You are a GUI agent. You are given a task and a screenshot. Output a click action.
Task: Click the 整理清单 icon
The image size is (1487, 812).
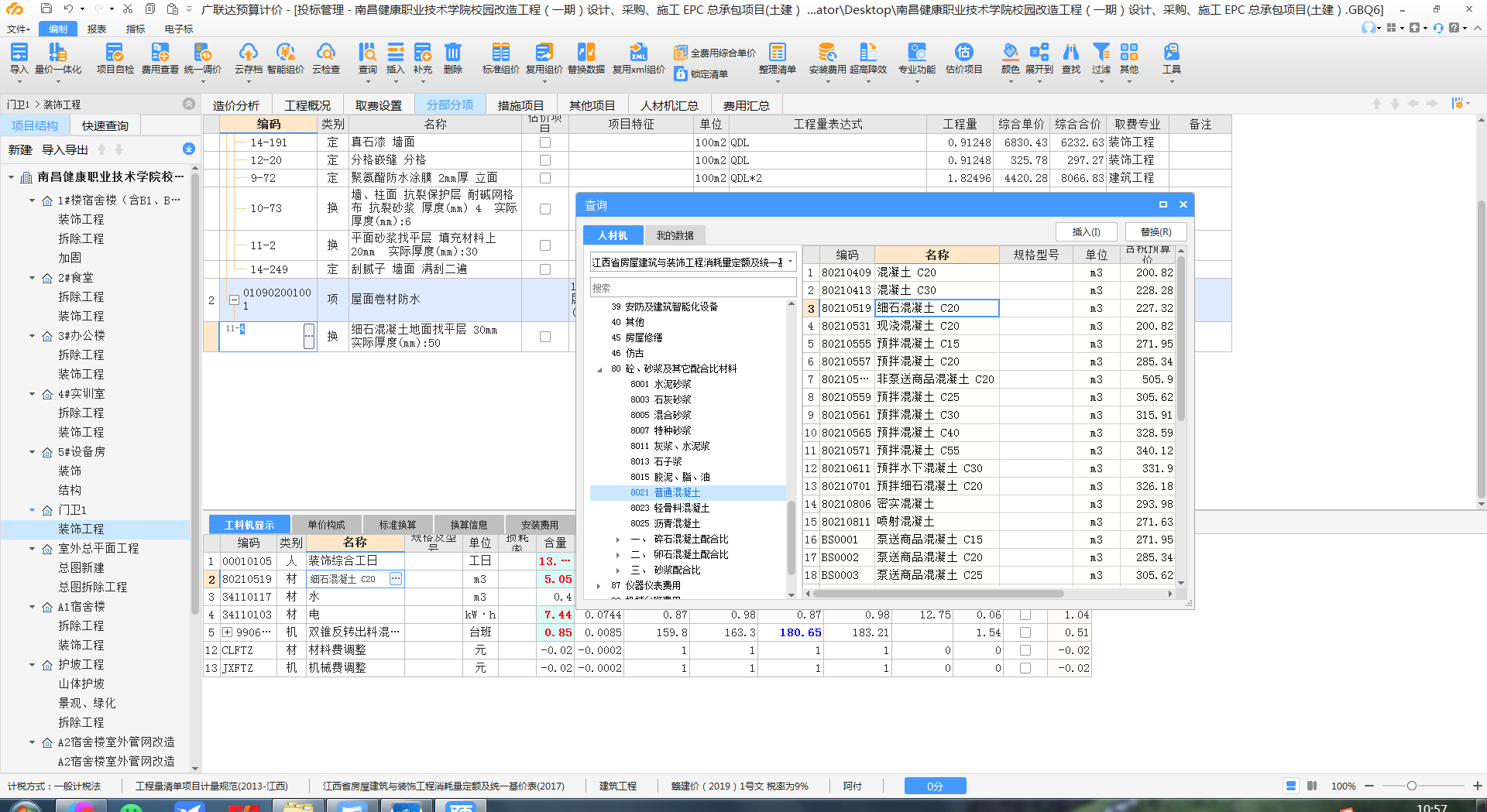click(778, 59)
